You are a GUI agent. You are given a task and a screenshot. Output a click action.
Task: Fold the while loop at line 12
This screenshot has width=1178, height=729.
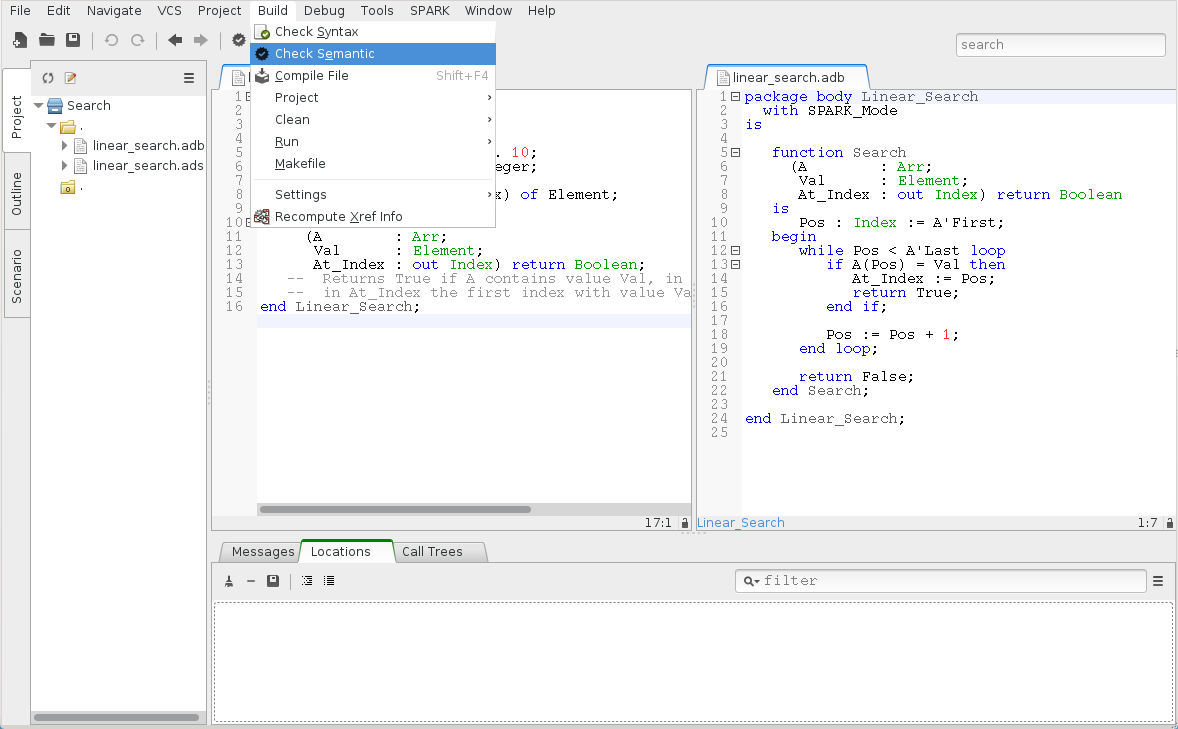click(735, 251)
